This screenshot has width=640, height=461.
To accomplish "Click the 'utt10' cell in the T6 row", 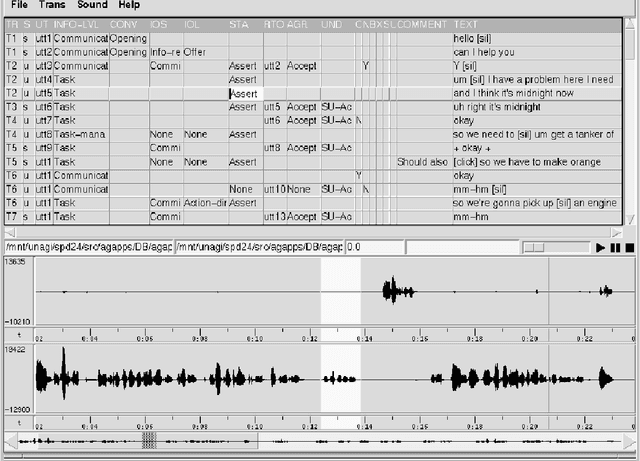I will coord(275,189).
